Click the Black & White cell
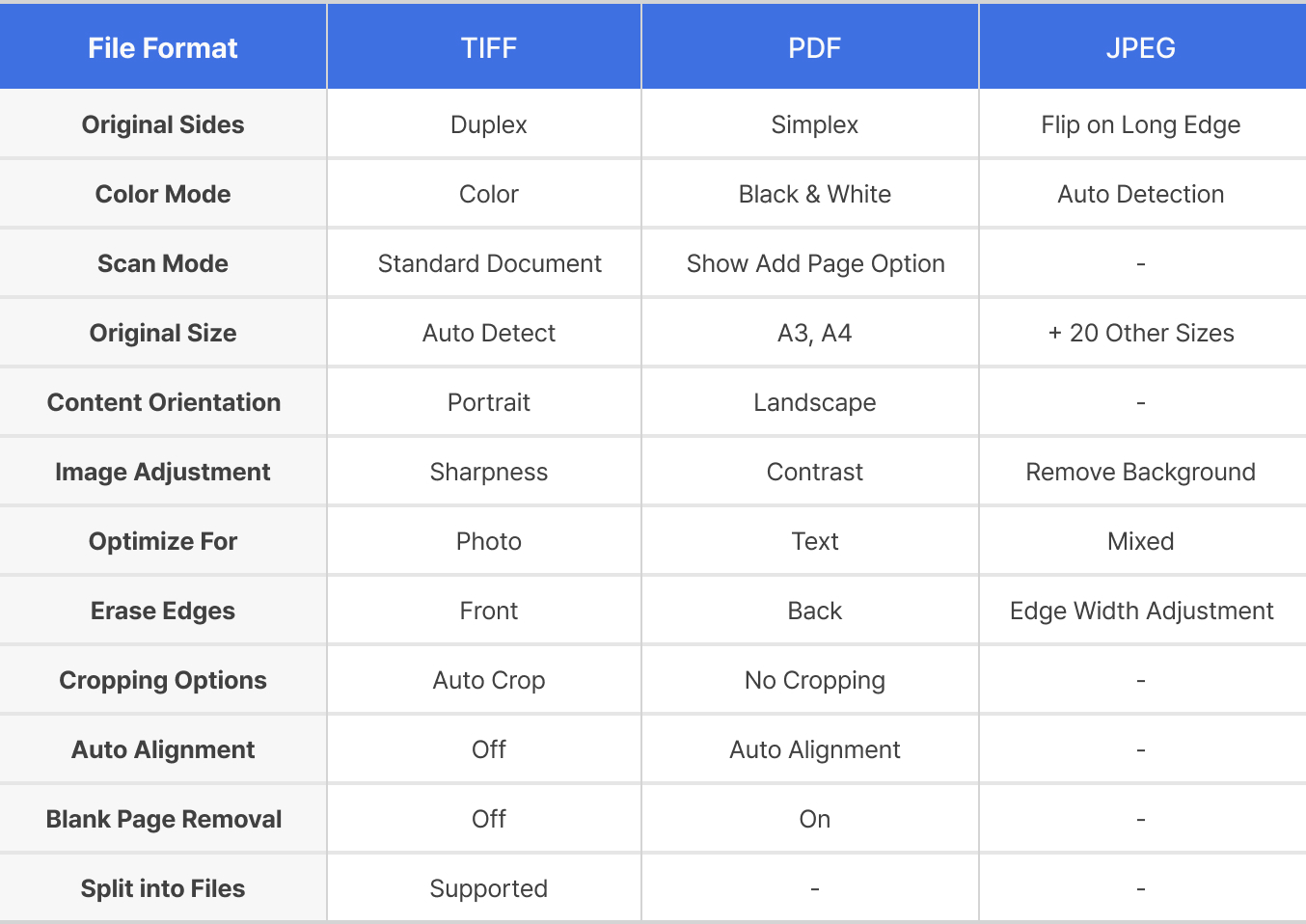Screen dimensions: 1306x924 click(x=815, y=194)
